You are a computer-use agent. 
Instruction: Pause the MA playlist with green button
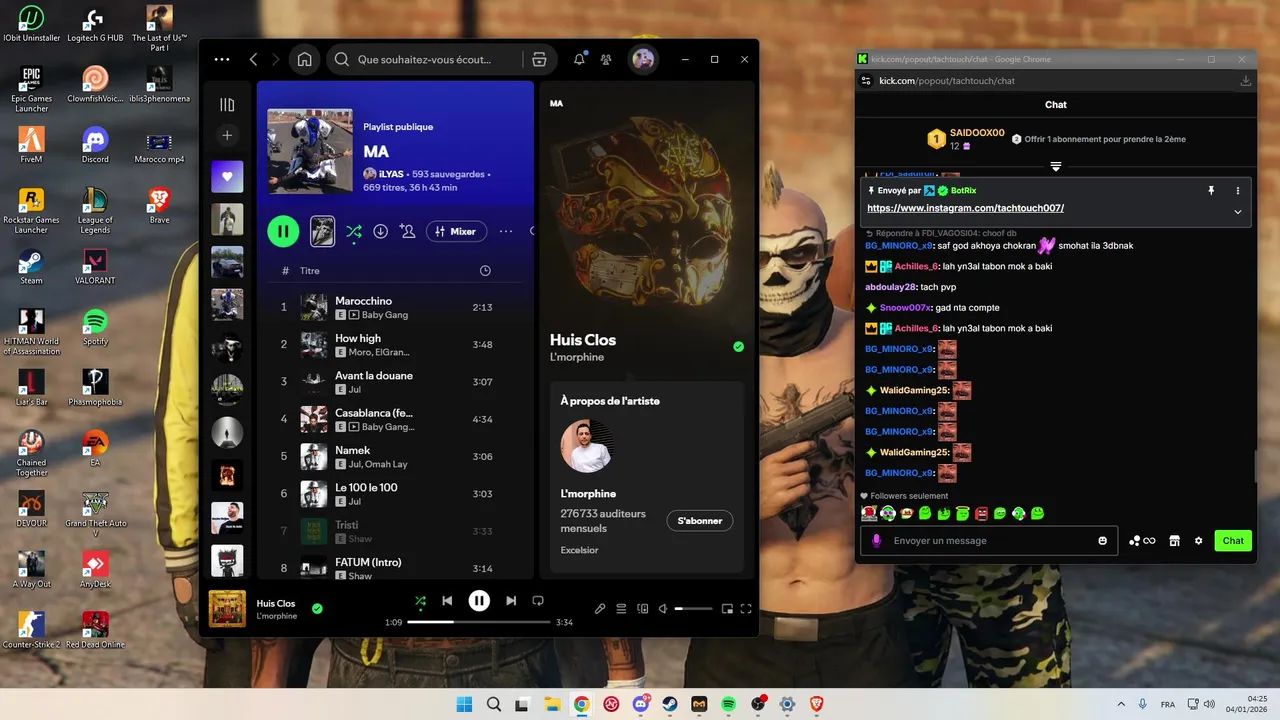[x=283, y=231]
